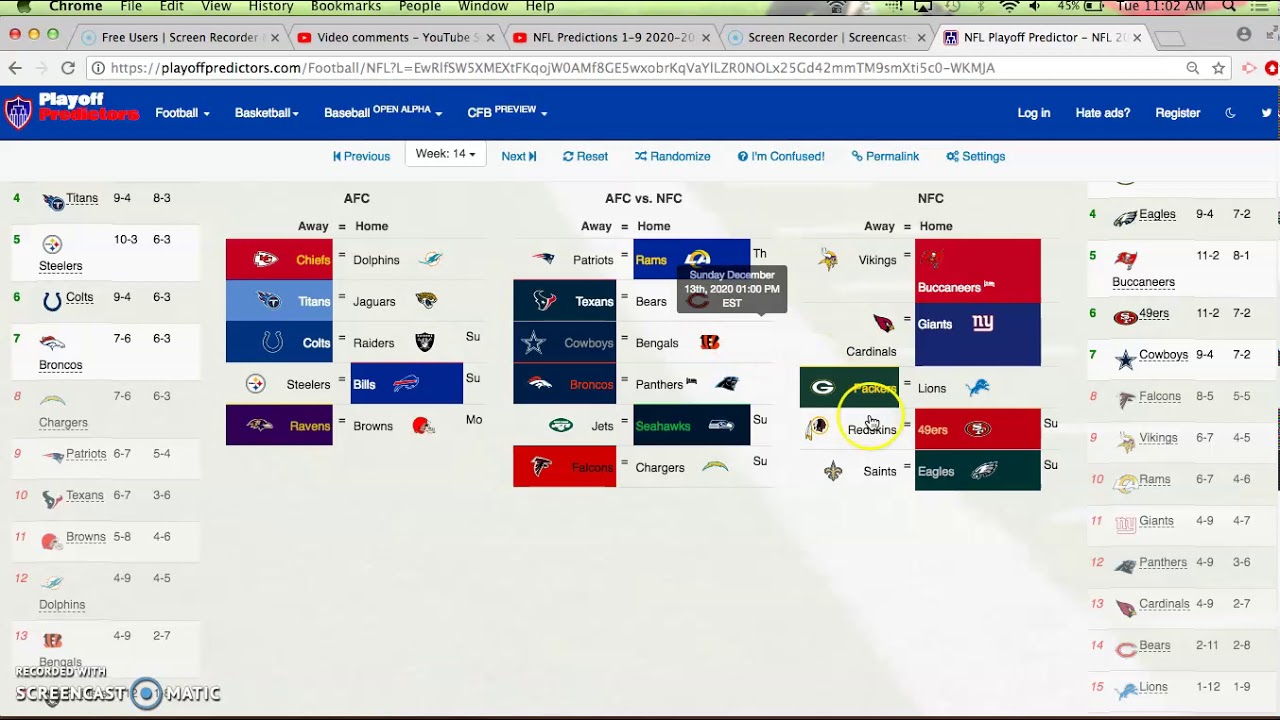
Task: Click the Browns helmet logo in matchups
Action: click(424, 426)
